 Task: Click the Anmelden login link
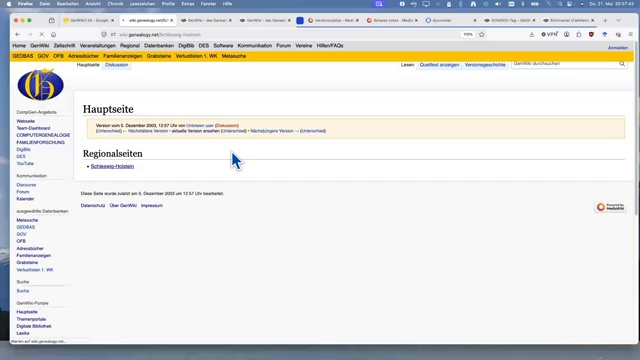pos(618,48)
